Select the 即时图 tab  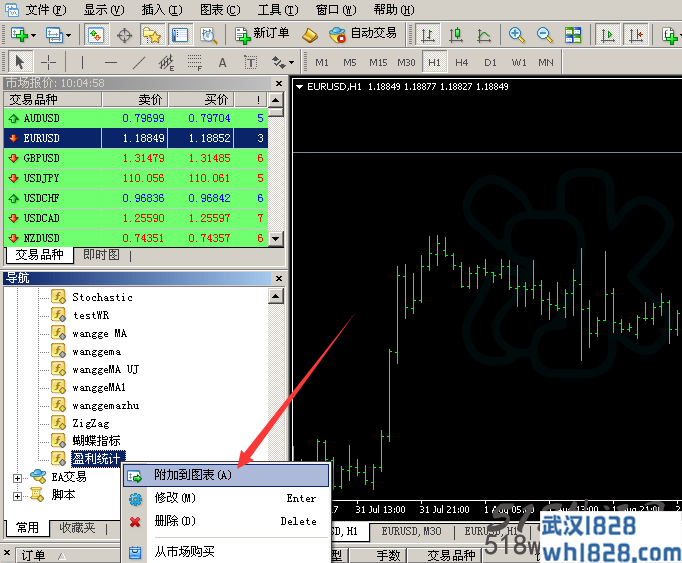tap(101, 255)
